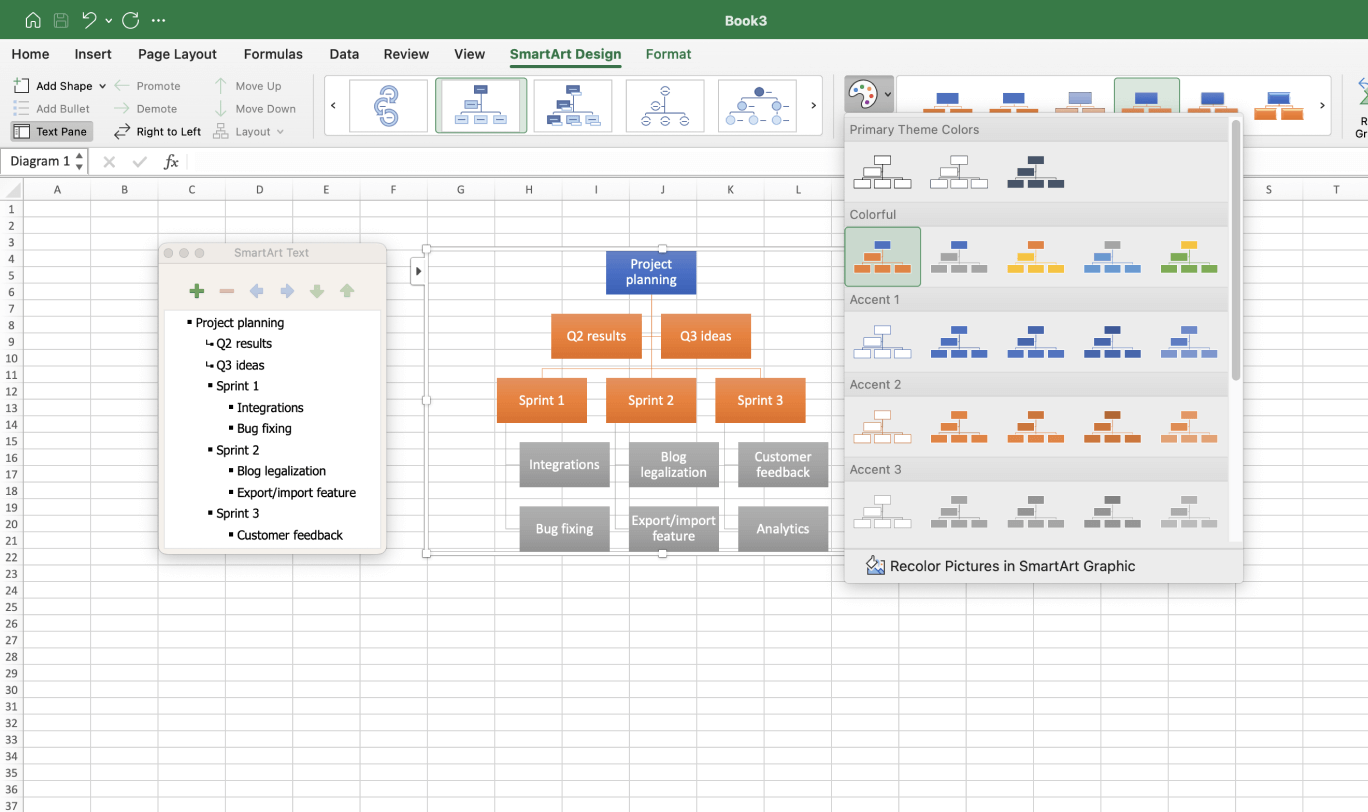Click the Home icon in title bar
1368x812 pixels.
click(x=33, y=20)
